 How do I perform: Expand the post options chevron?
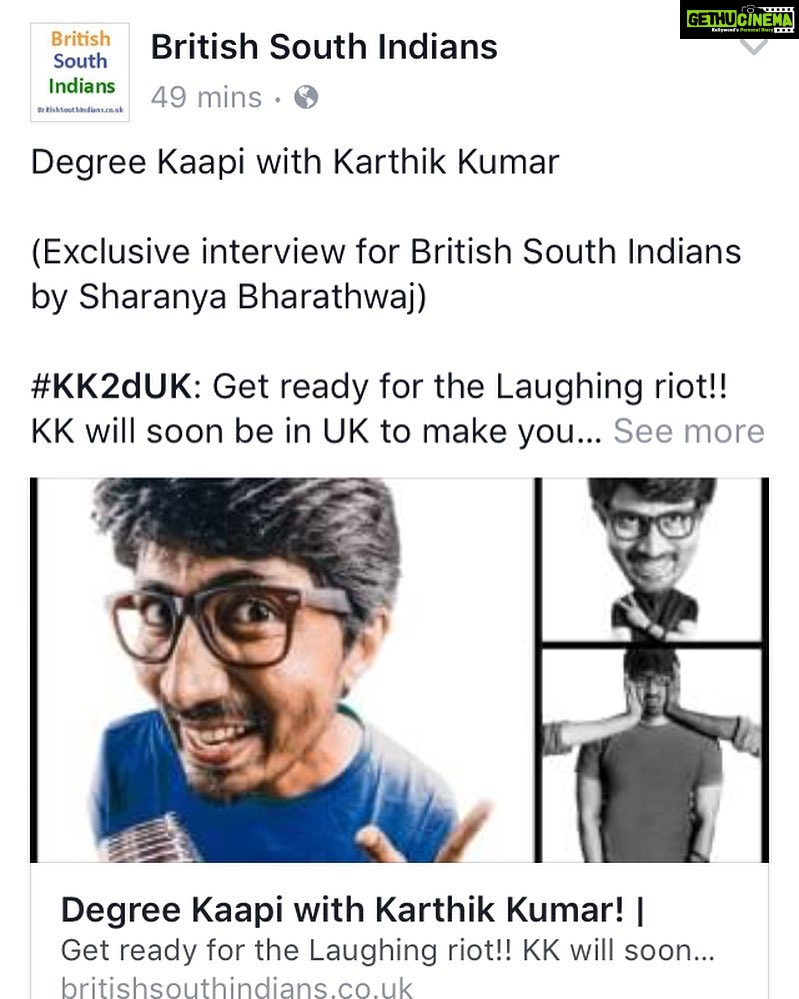click(x=754, y=47)
